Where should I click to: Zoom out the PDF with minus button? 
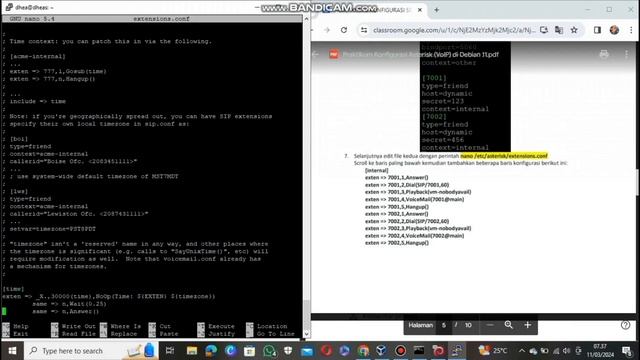click(490, 325)
